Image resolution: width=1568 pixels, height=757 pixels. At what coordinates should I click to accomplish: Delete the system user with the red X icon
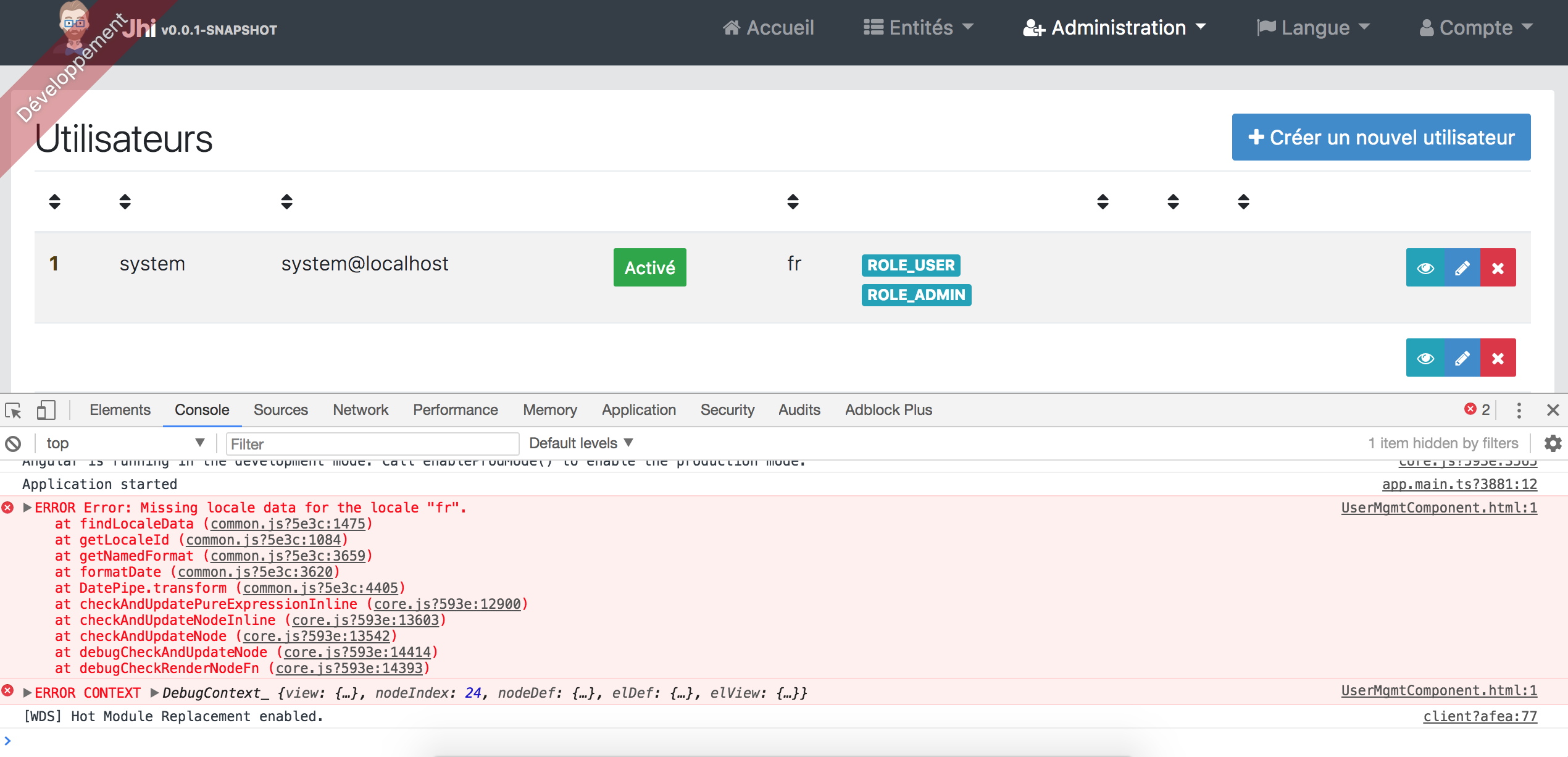[1498, 267]
